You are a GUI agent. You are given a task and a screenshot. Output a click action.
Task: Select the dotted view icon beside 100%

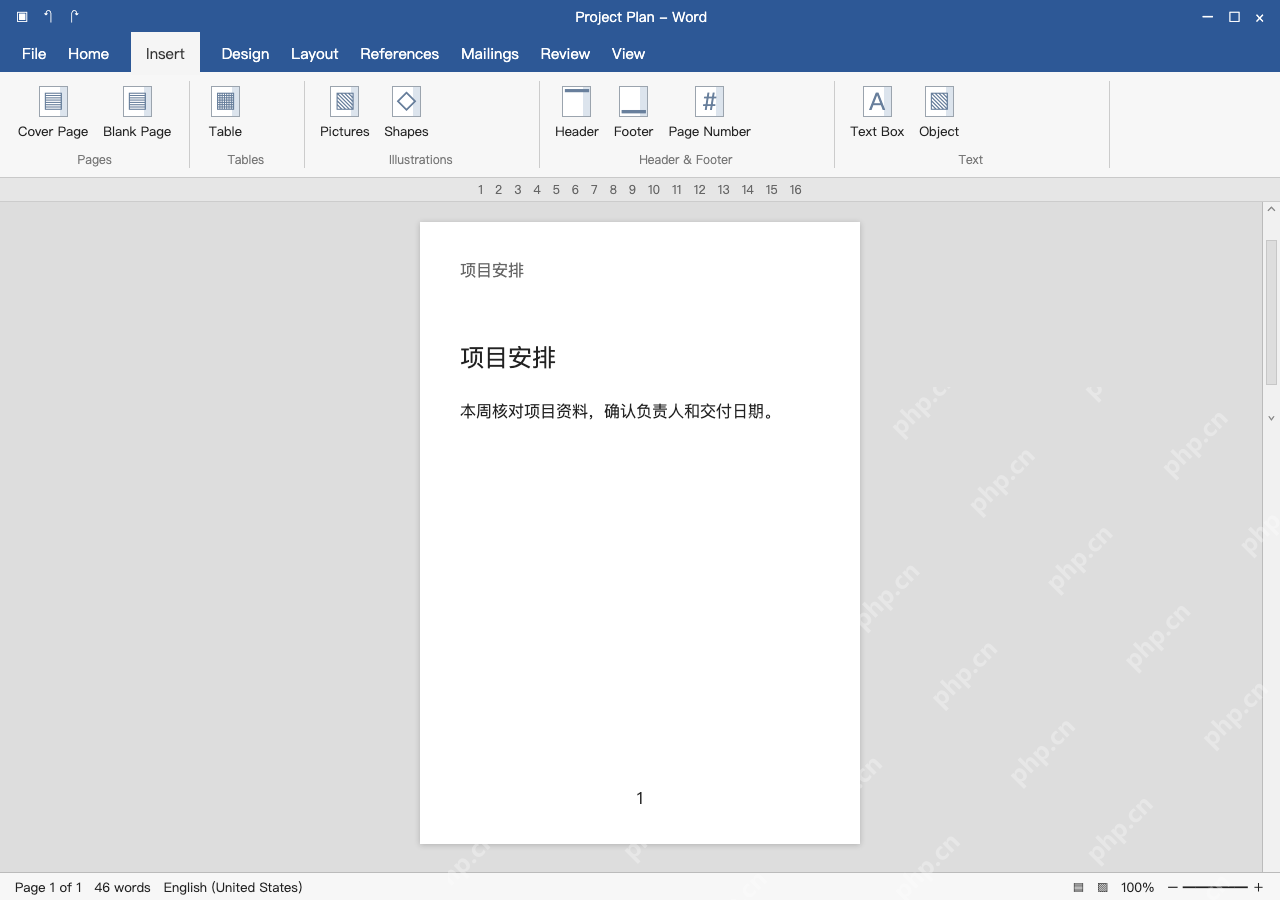click(x=1103, y=887)
